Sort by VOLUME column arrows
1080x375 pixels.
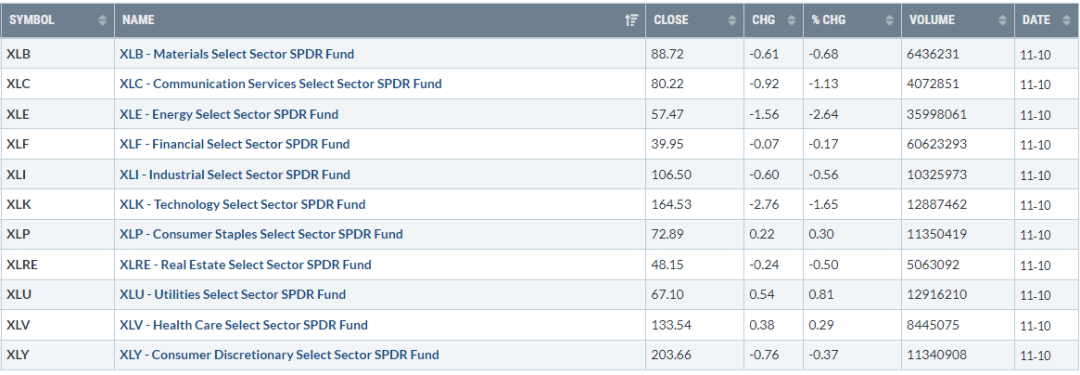(x=1002, y=20)
